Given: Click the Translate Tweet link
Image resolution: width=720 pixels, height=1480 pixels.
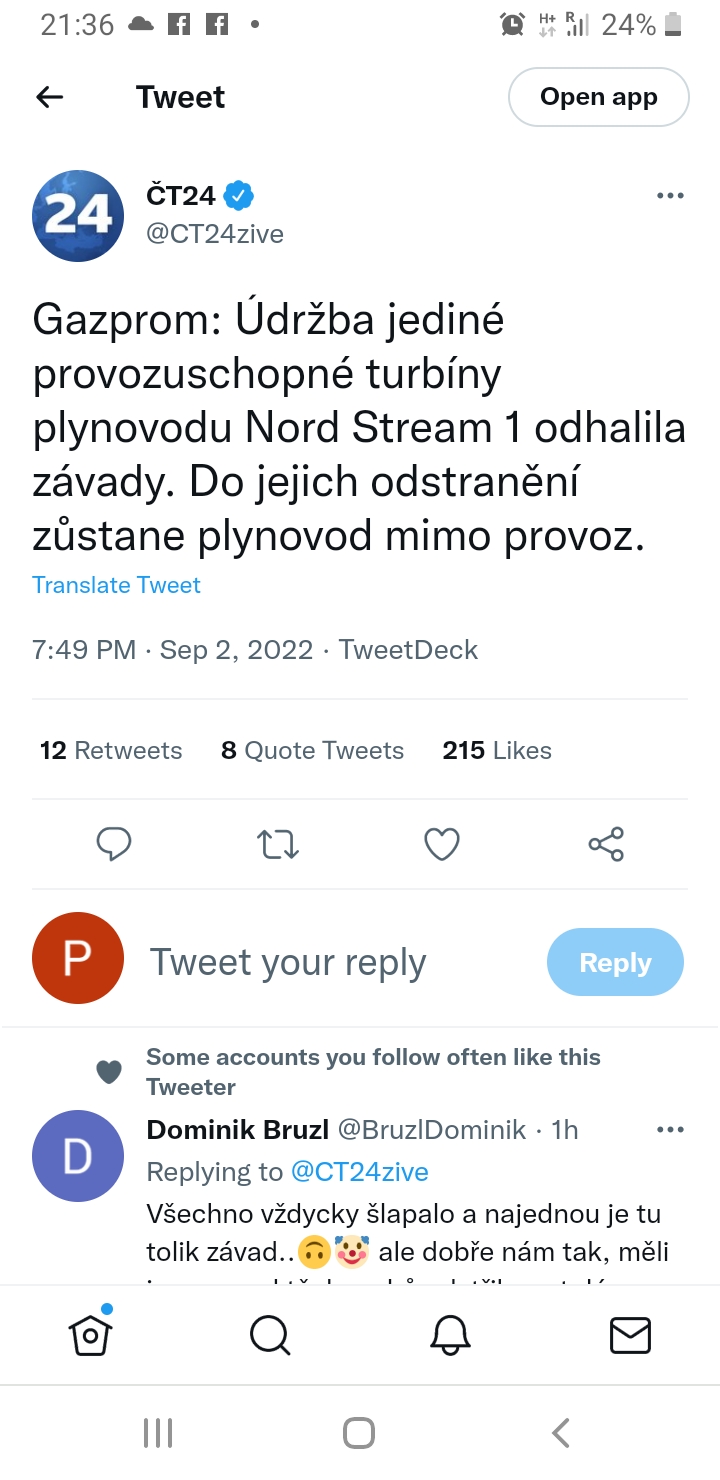Looking at the screenshot, I should [x=116, y=585].
